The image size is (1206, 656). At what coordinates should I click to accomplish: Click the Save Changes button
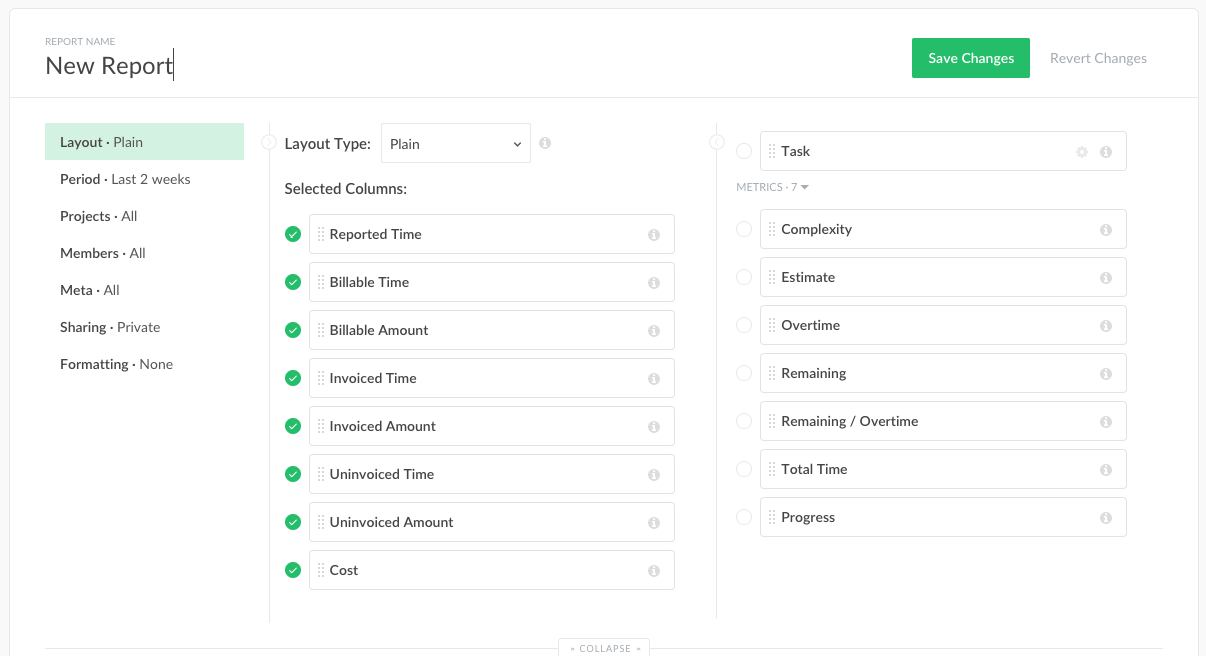coord(970,58)
